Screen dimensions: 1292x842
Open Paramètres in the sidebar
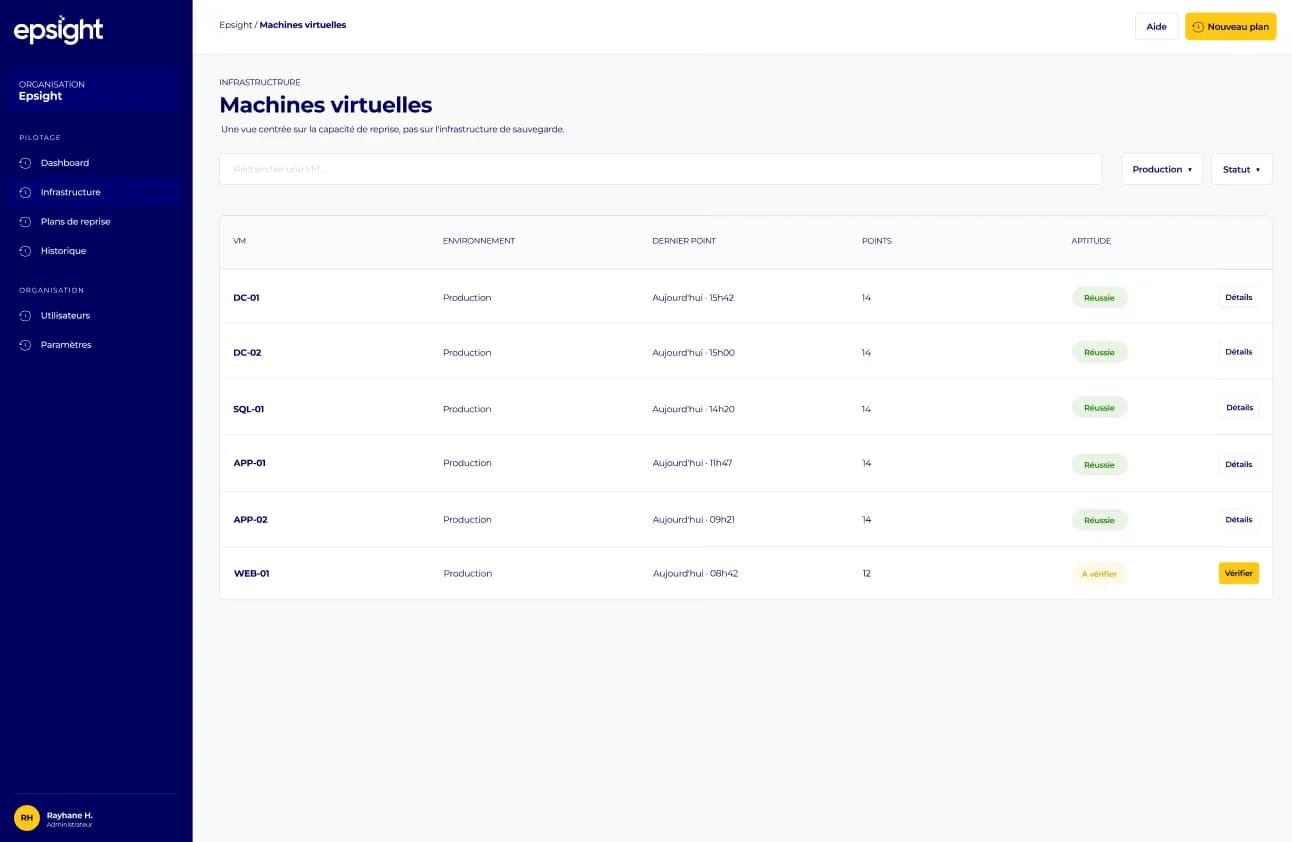click(x=96, y=345)
